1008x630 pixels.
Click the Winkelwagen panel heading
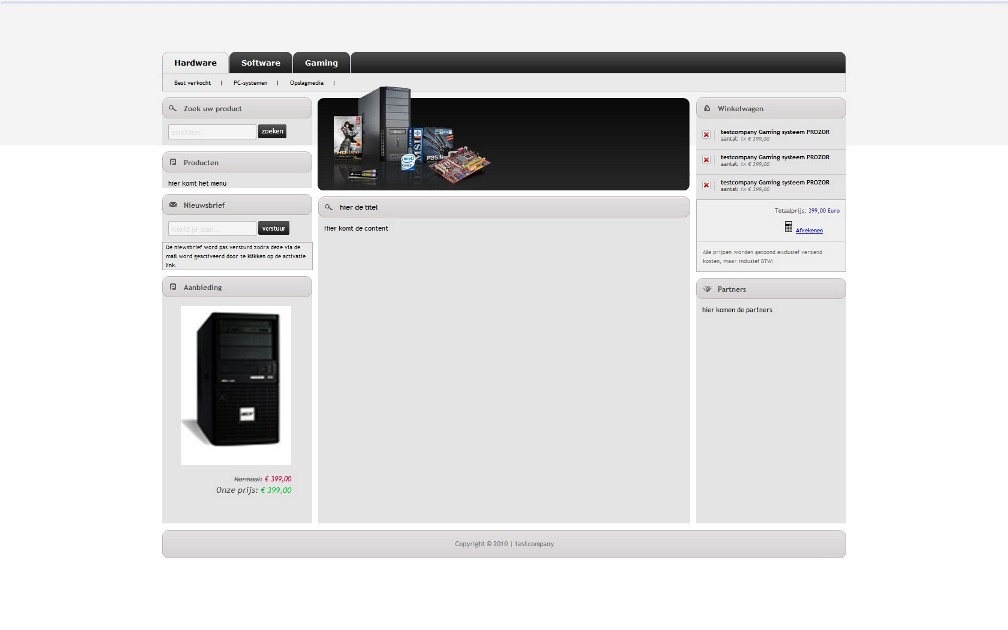[x=741, y=109]
